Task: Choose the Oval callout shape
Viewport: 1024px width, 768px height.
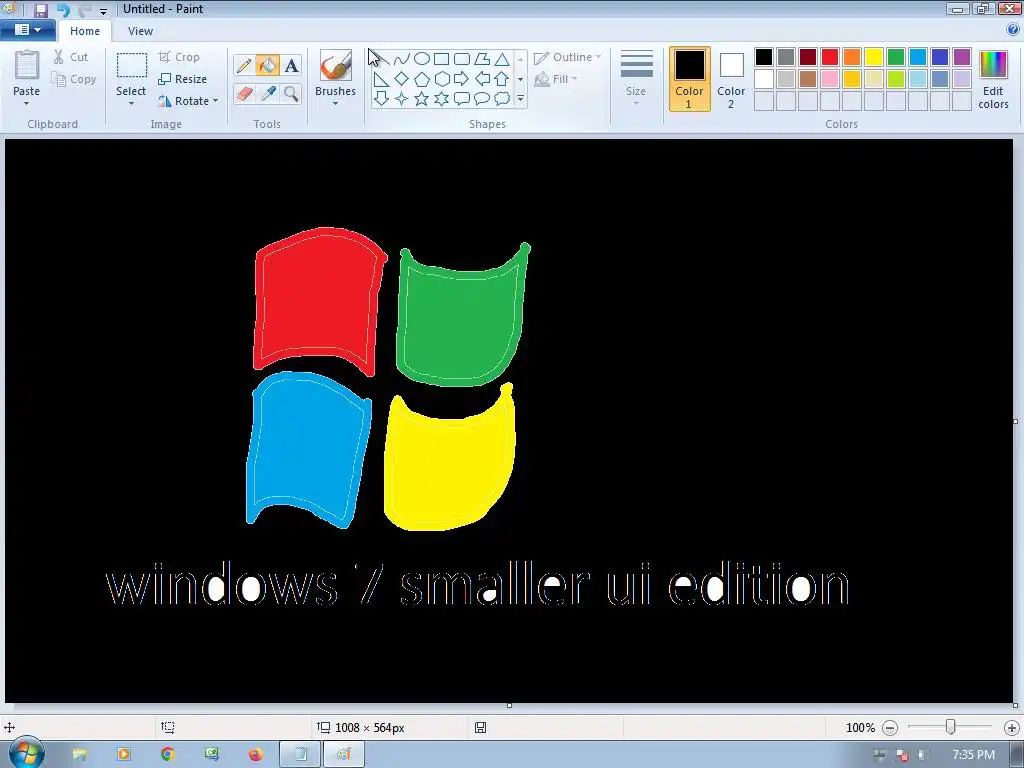Action: pyautogui.click(x=482, y=99)
